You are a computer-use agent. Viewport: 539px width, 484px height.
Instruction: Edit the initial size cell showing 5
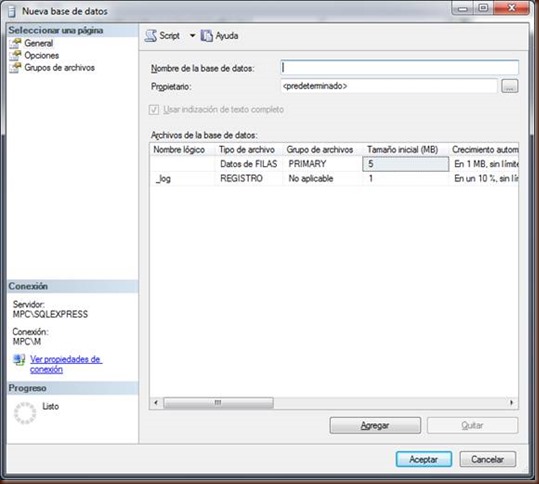406,164
